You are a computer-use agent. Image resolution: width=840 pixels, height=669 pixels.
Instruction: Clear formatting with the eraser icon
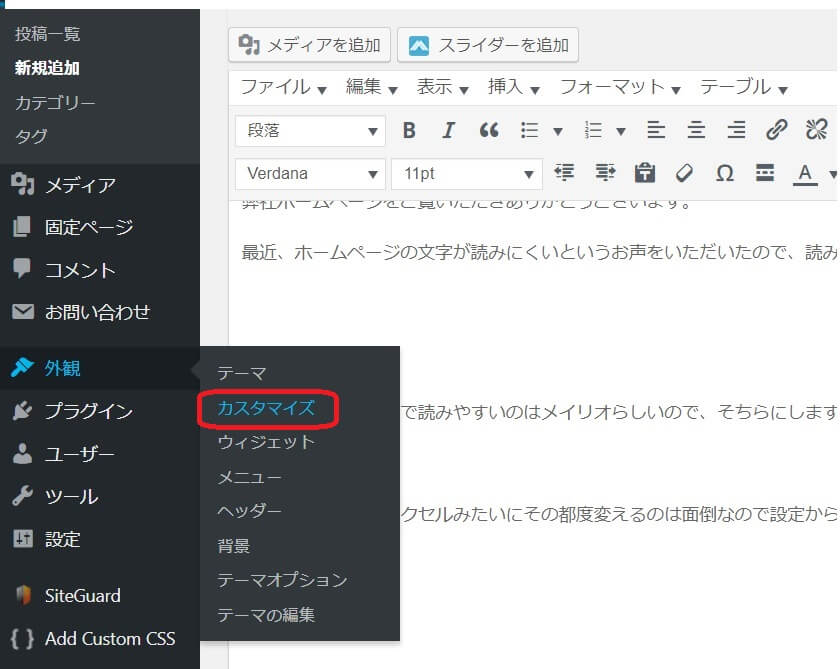684,173
